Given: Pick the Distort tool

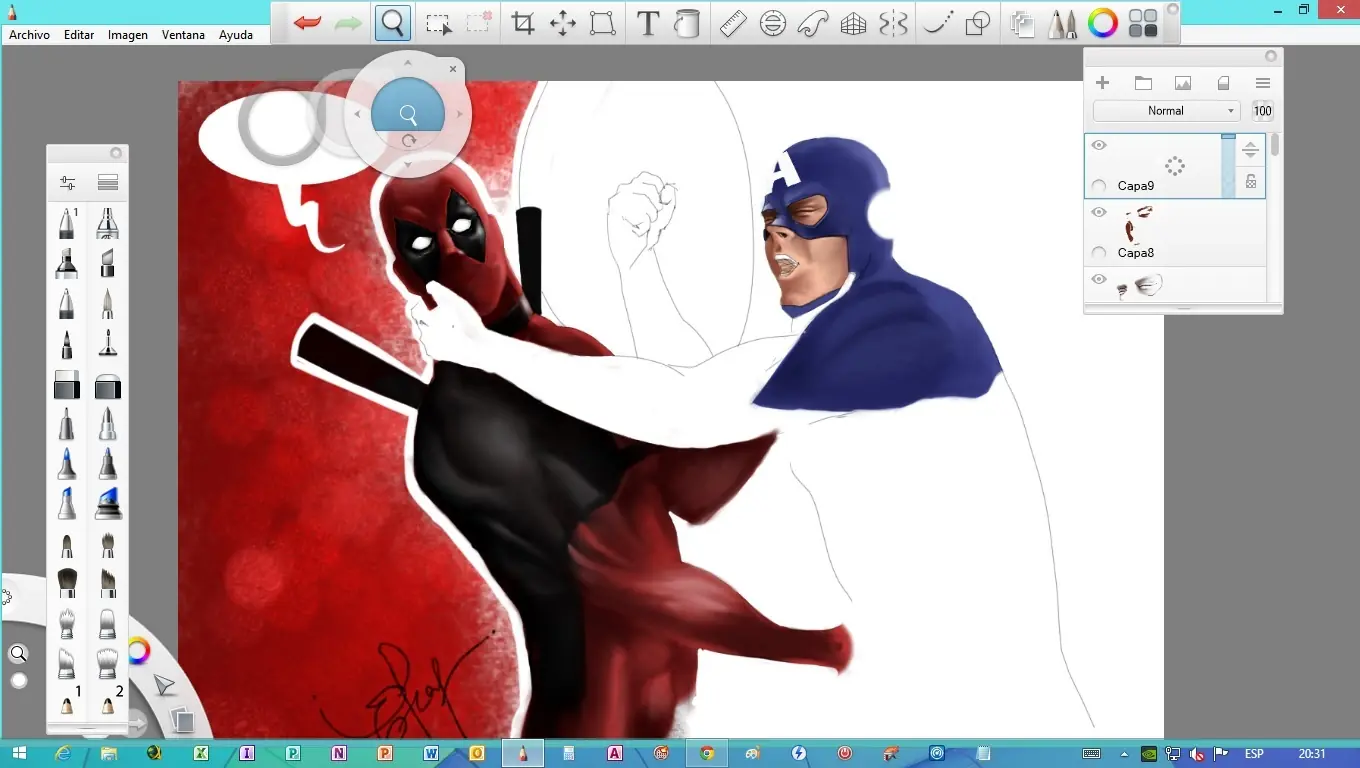Looking at the screenshot, I should click(602, 23).
